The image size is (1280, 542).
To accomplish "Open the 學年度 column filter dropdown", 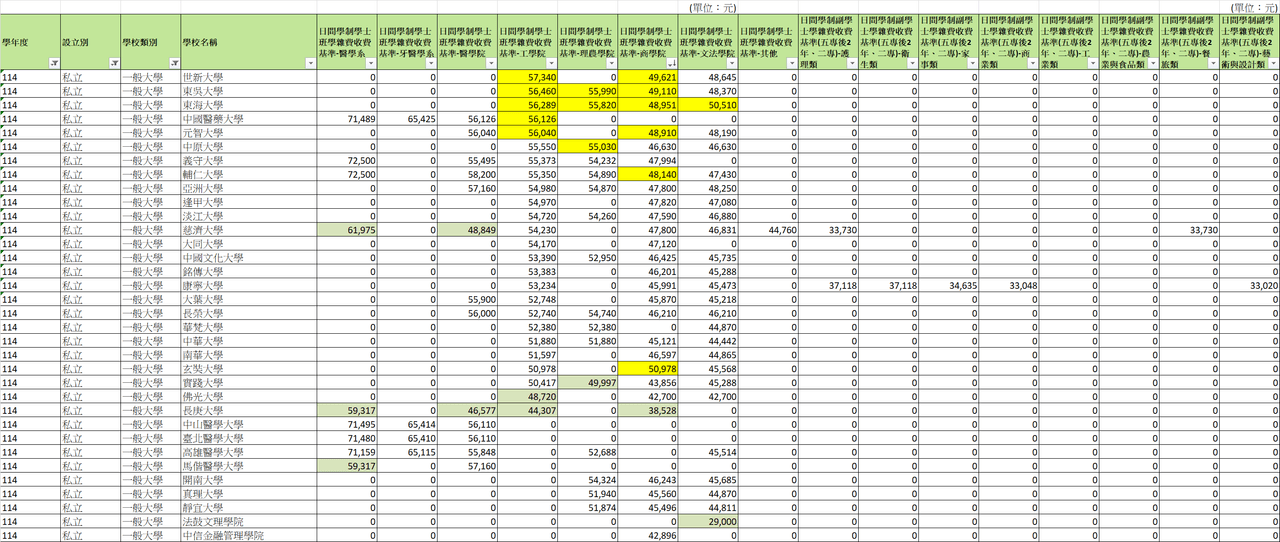I will (x=53, y=63).
